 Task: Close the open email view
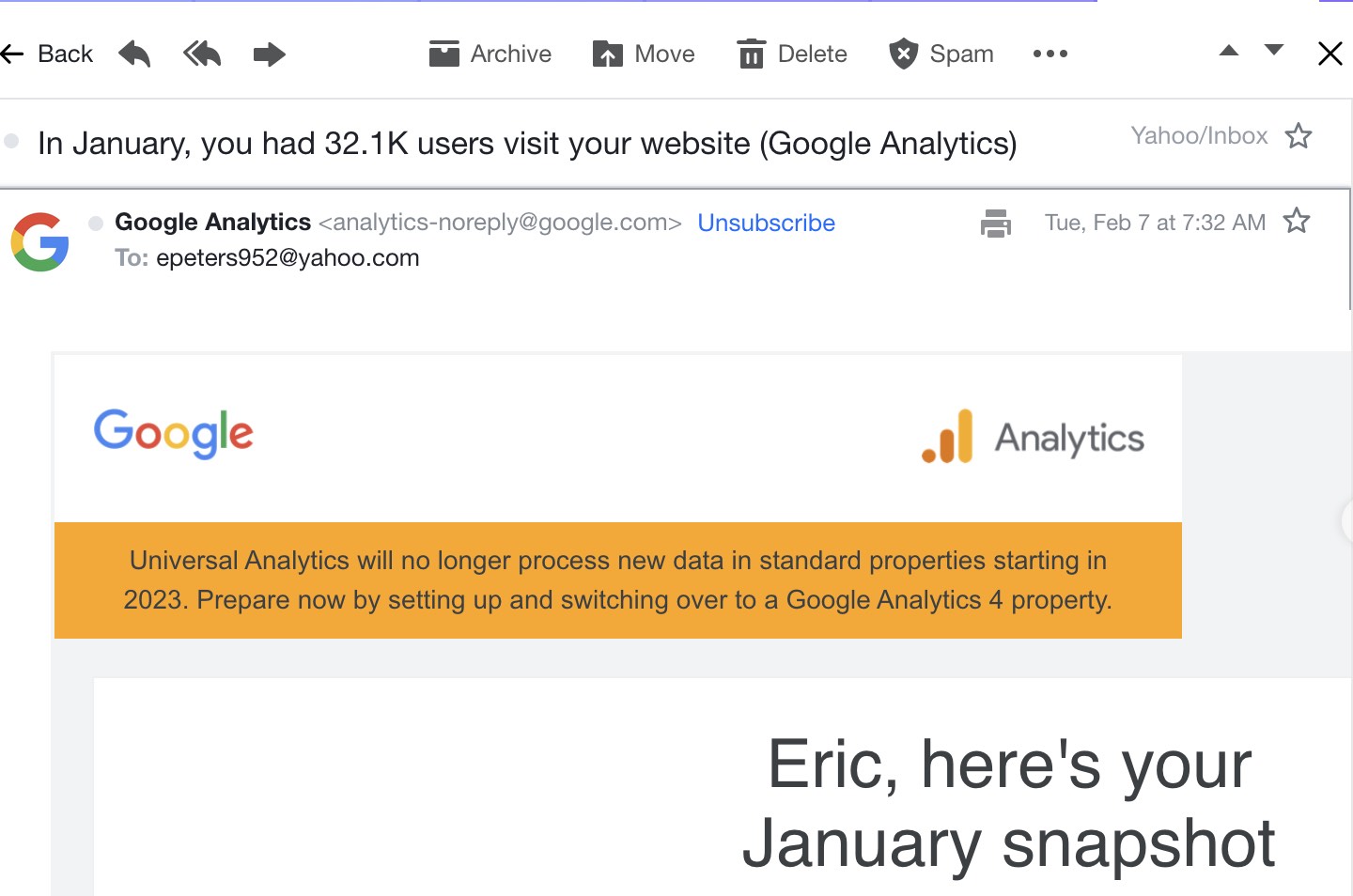coord(1330,54)
